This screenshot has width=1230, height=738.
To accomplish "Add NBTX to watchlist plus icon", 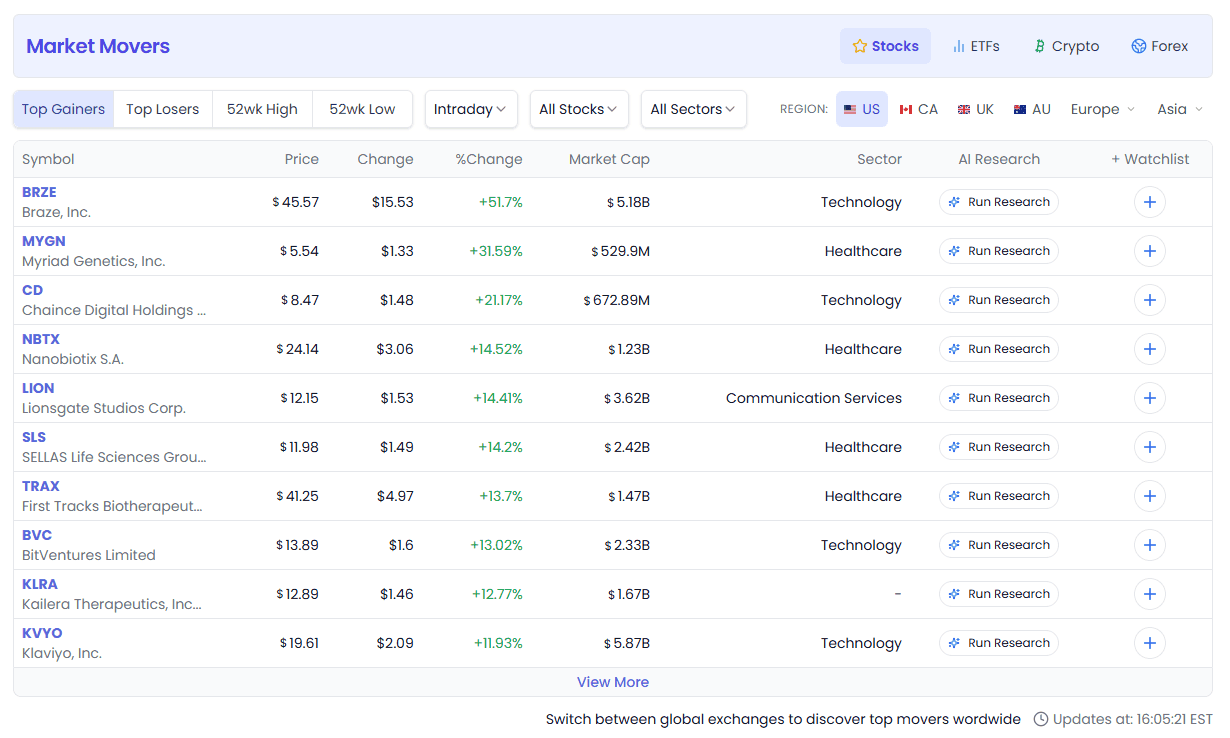I will click(1149, 349).
